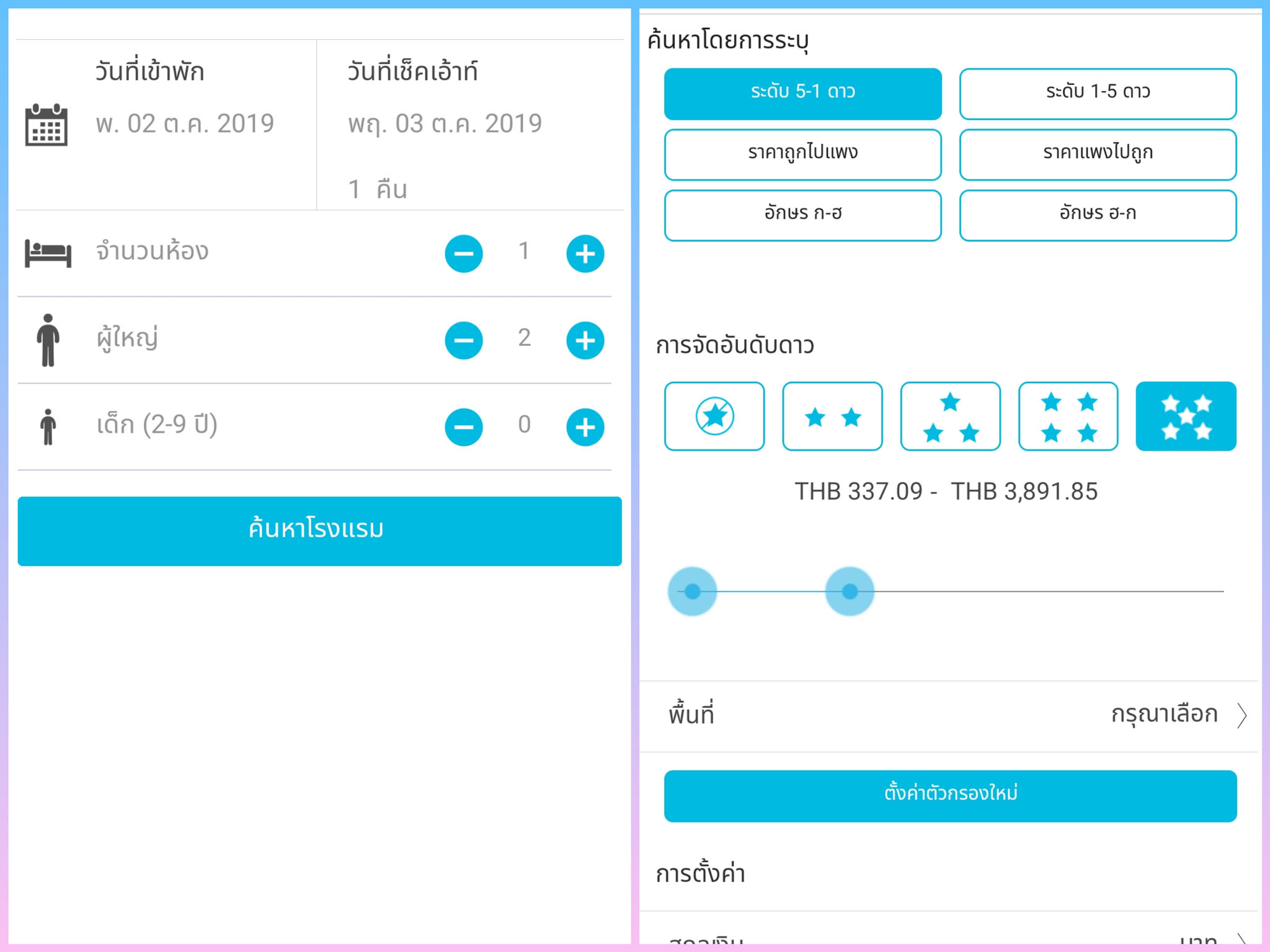This screenshot has width=1270, height=952.
Task: Decrease room count with minus icon
Action: tap(463, 253)
